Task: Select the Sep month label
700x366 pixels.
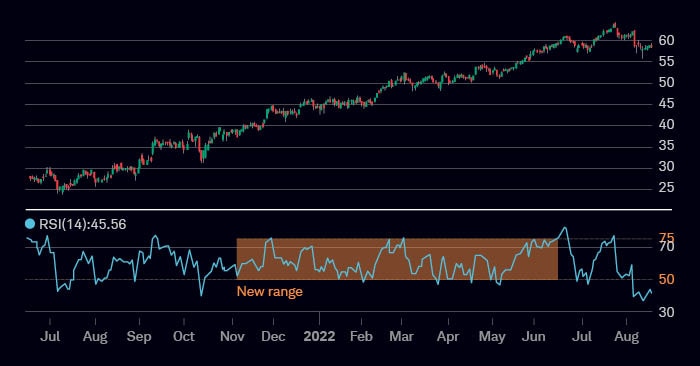Action: tap(139, 337)
